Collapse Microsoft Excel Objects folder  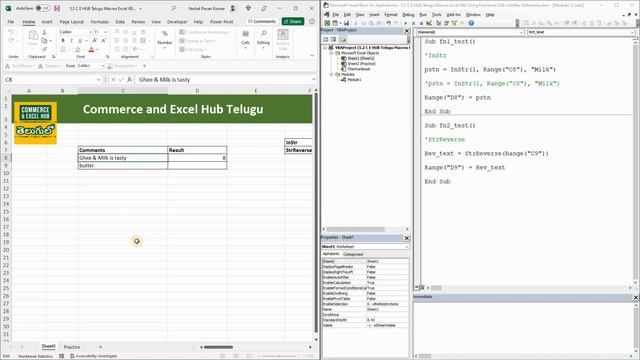pos(331,53)
